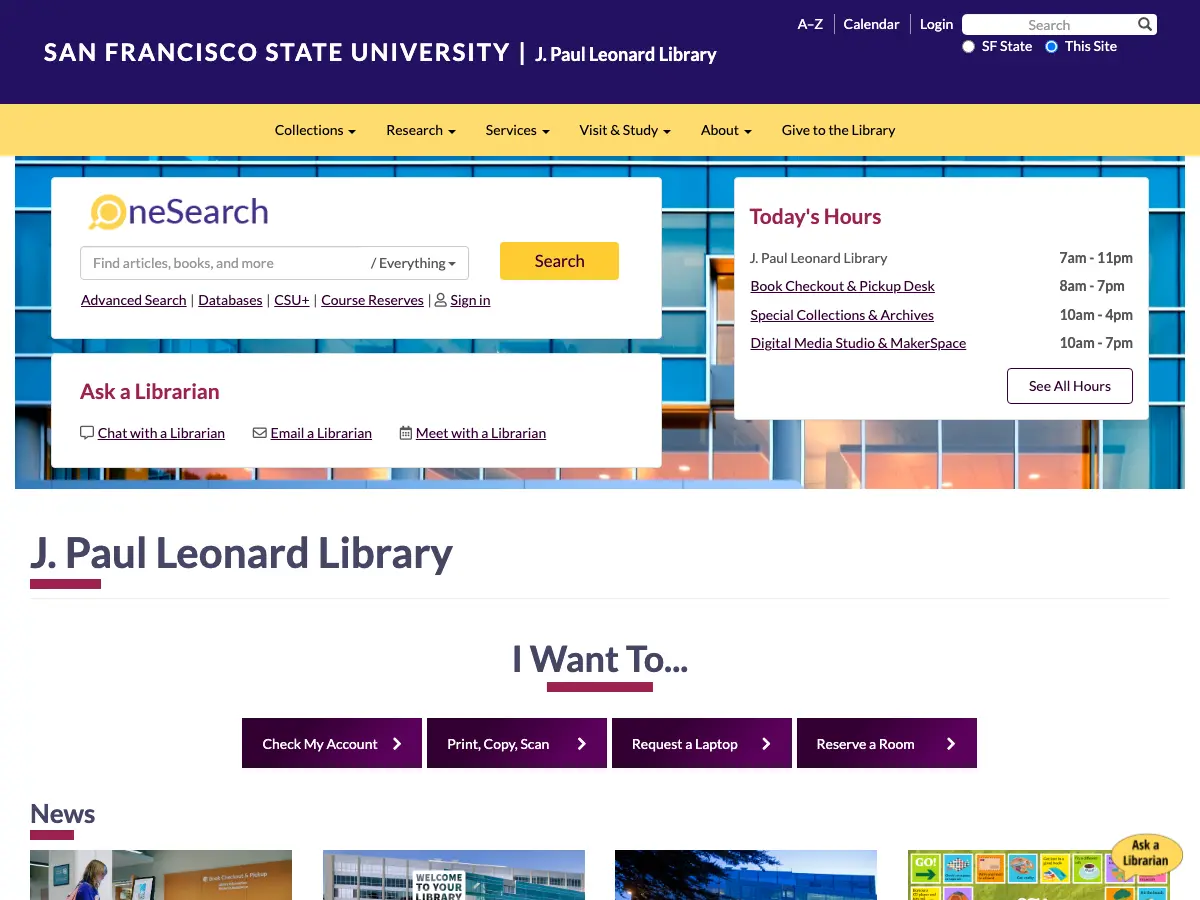
Task: Expand the Services dropdown
Action: click(x=517, y=130)
